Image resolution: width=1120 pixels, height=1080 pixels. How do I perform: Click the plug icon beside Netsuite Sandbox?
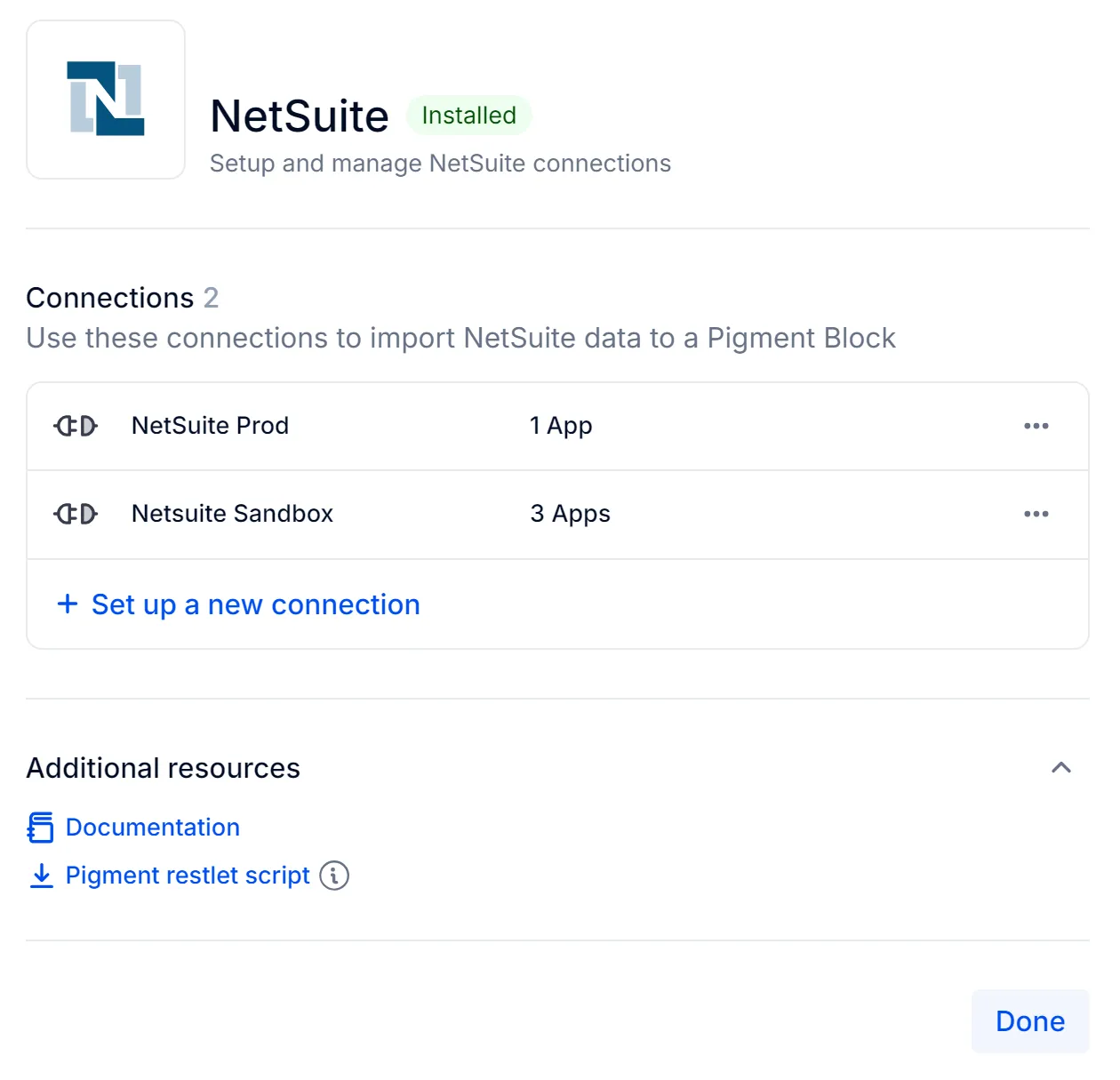pyautogui.click(x=76, y=514)
